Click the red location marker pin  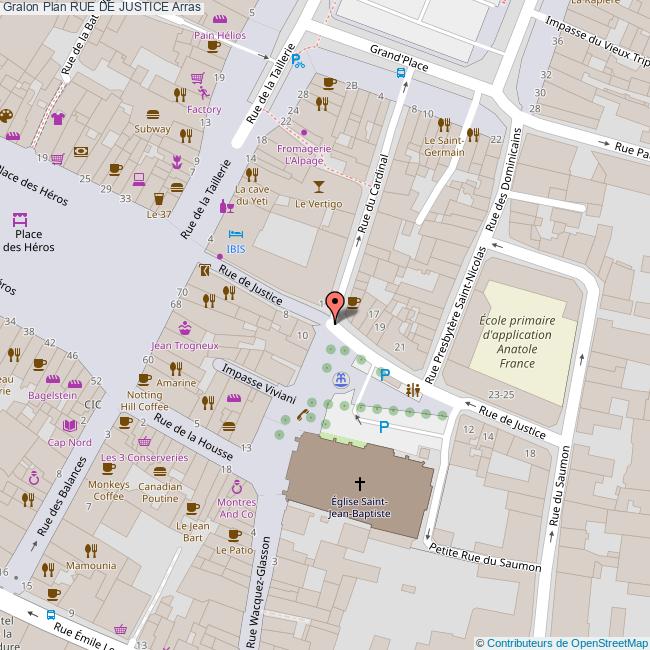tap(336, 305)
